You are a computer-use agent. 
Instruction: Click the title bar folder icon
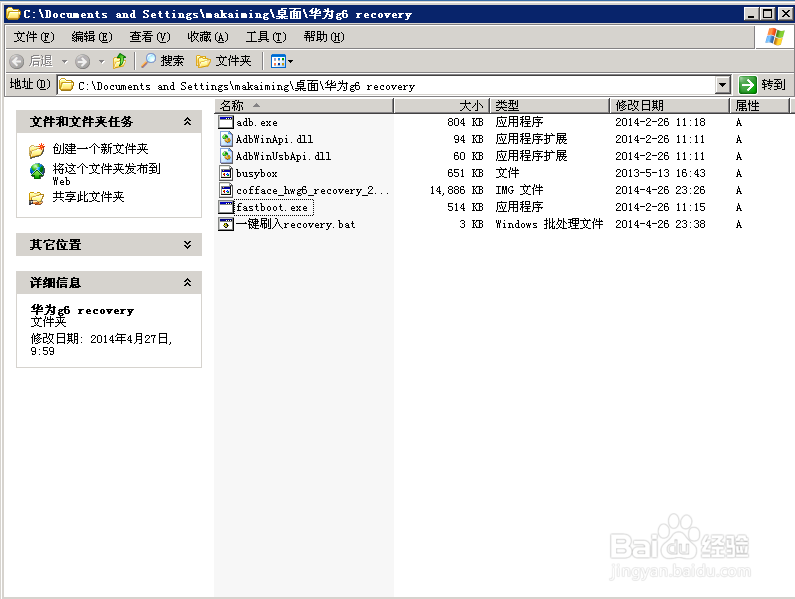pyautogui.click(x=13, y=14)
